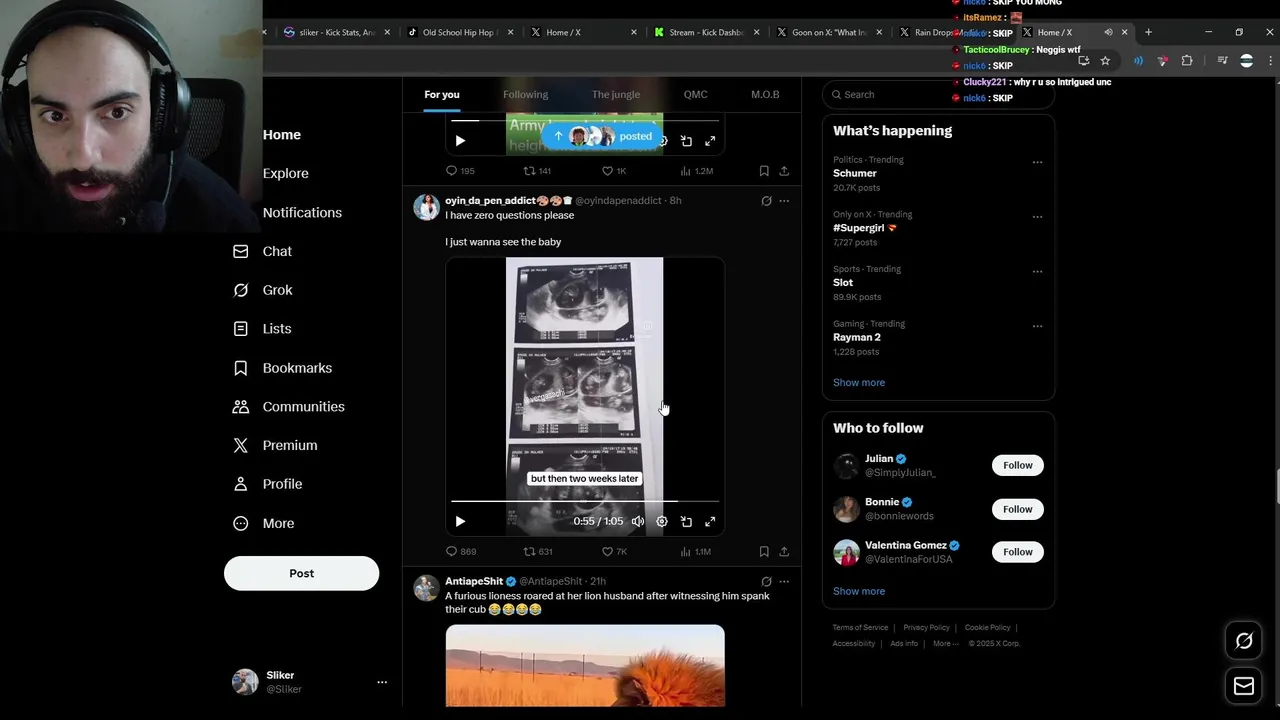Open more options on AntiapeShit post
This screenshot has width=1280, height=720.
tap(784, 581)
